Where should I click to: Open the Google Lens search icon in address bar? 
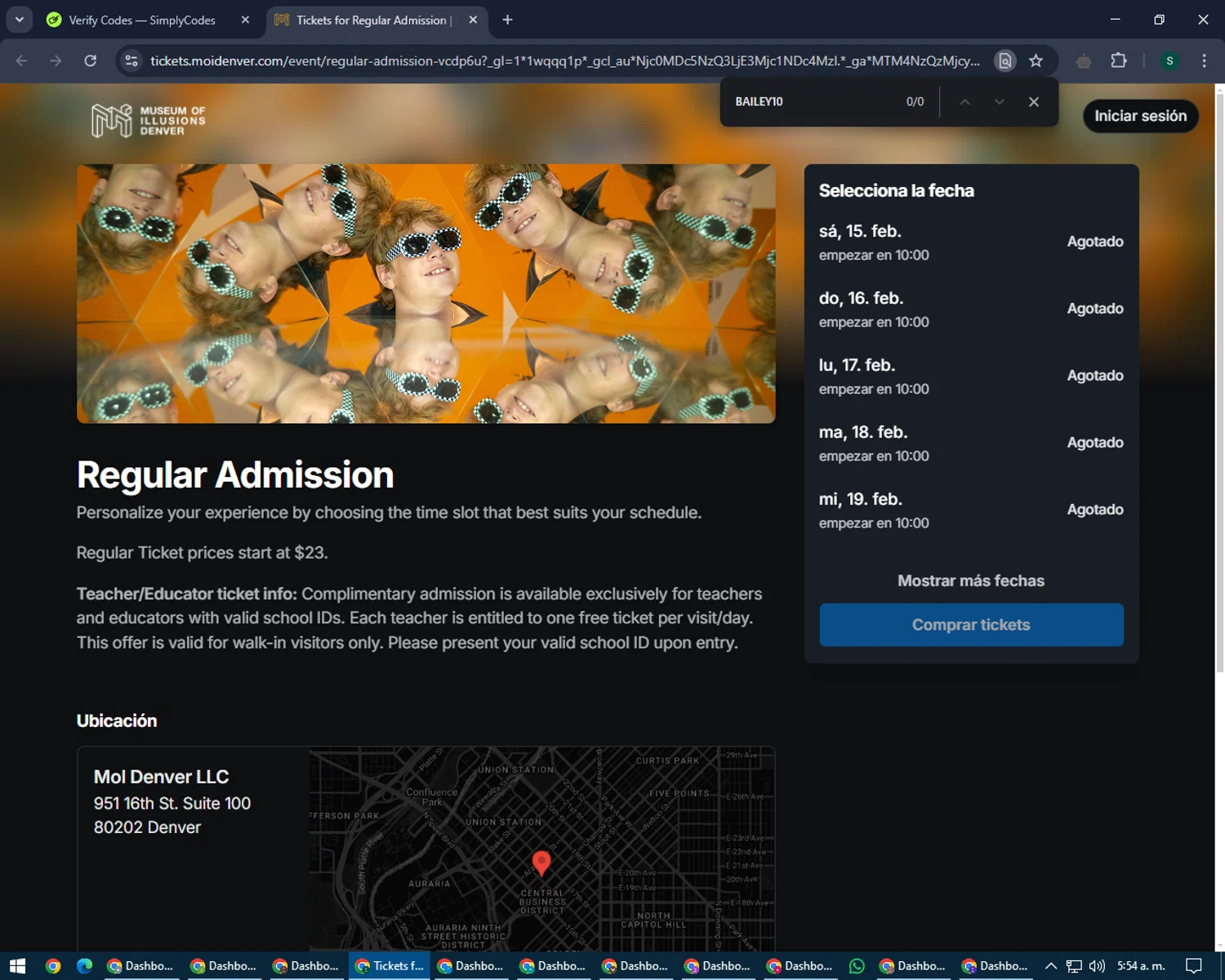[1005, 60]
